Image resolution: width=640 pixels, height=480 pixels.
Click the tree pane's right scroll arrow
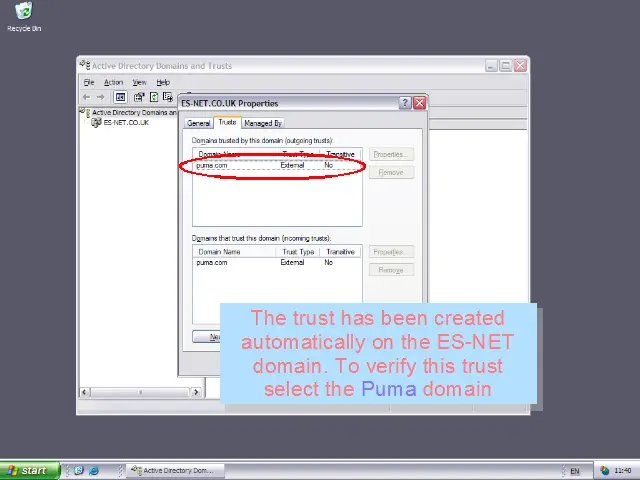click(x=196, y=392)
